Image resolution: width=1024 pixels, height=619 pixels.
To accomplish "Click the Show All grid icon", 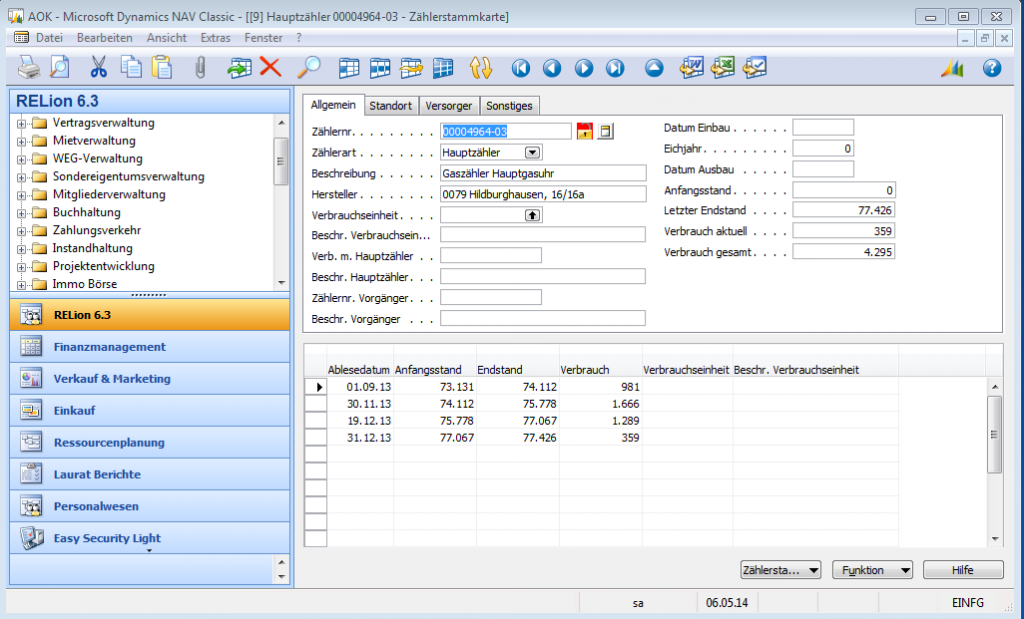I will (443, 68).
